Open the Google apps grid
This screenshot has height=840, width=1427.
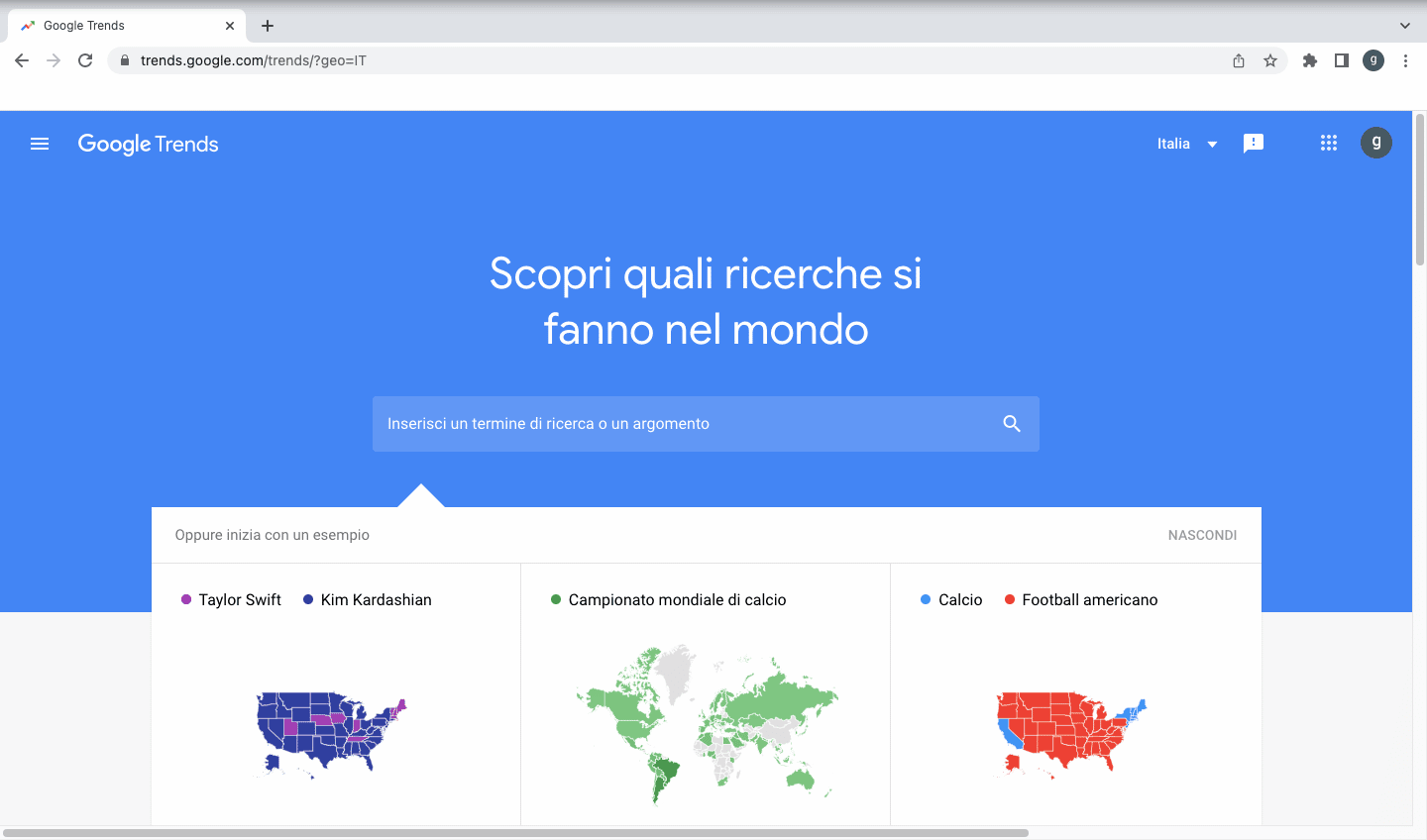coord(1328,143)
